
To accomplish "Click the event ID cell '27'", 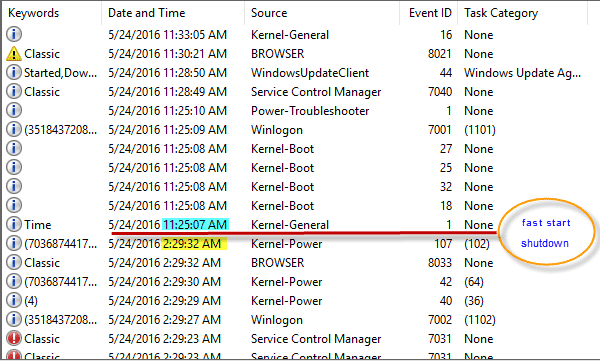I will tap(446, 149).
